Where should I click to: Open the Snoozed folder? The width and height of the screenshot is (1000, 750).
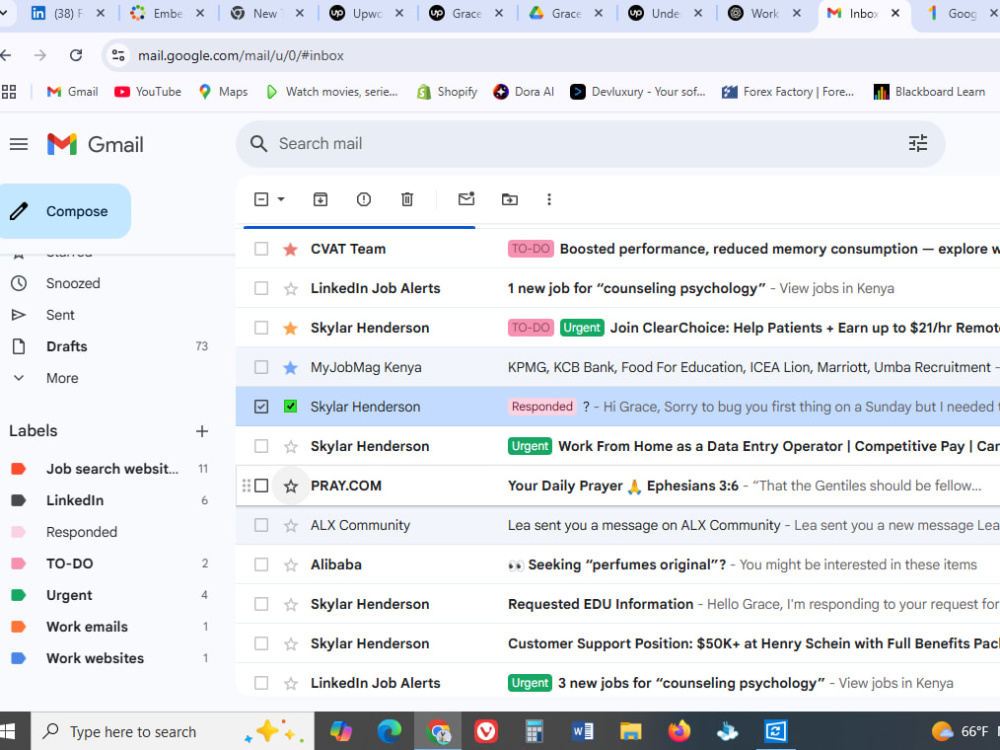point(73,283)
